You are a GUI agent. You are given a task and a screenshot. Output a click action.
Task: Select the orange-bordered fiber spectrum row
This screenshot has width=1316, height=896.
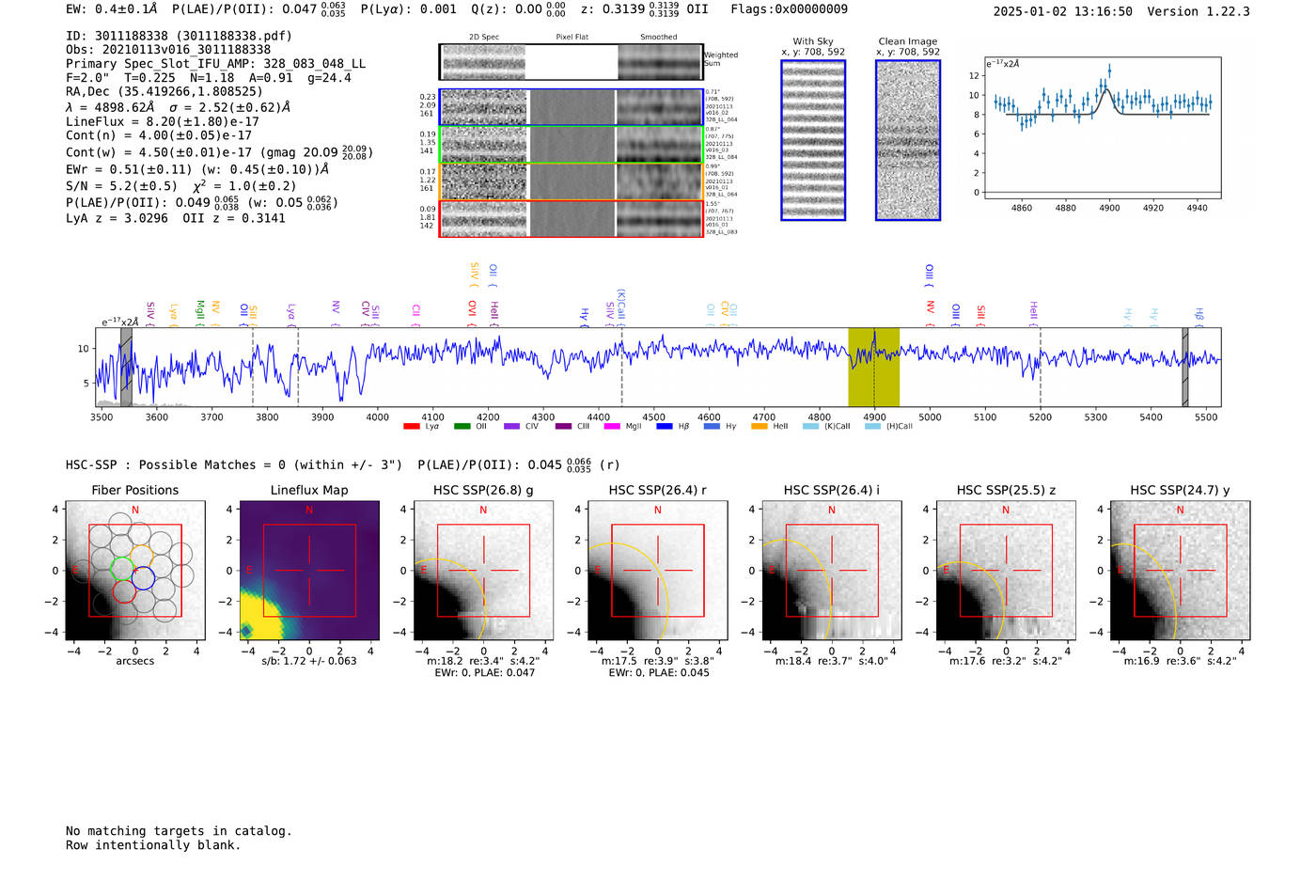pos(572,181)
